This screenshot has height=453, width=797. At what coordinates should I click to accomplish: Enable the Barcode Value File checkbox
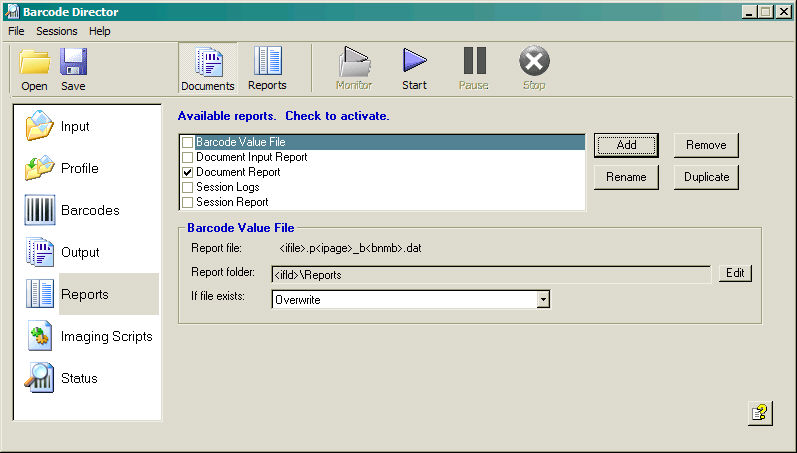tap(188, 143)
